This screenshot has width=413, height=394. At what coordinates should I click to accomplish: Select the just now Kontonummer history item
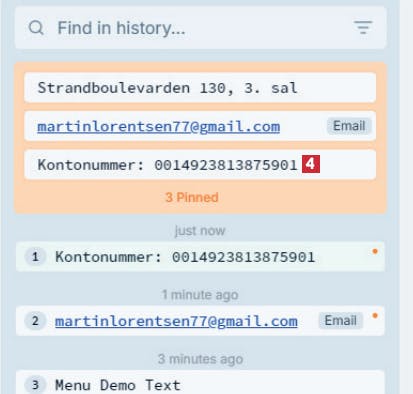coord(200,257)
